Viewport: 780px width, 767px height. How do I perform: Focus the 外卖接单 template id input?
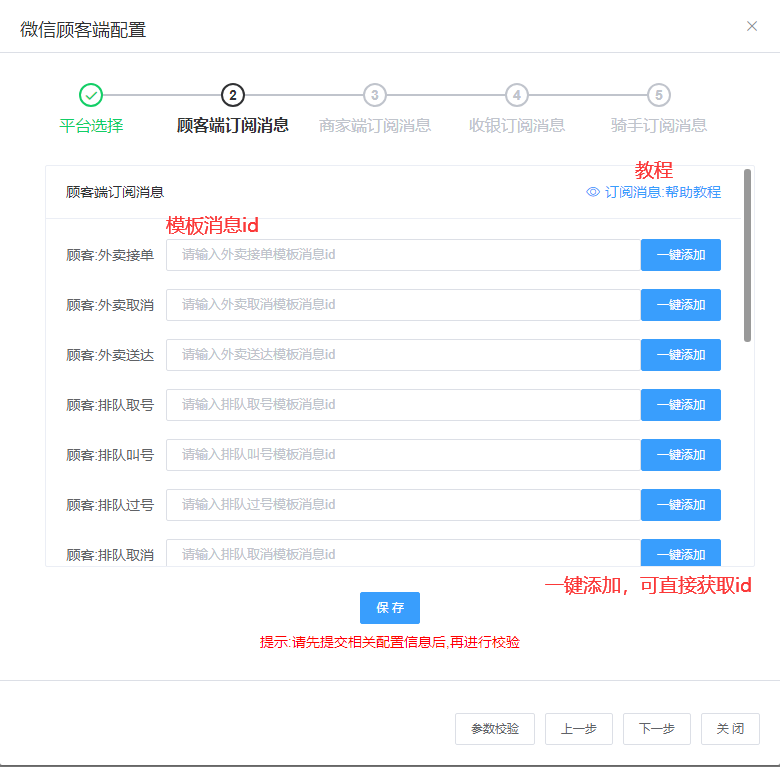(403, 255)
